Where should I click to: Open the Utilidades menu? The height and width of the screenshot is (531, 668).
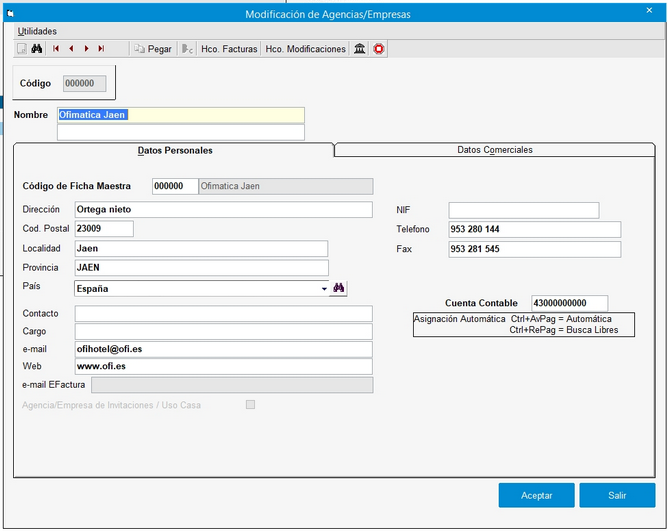point(37,31)
